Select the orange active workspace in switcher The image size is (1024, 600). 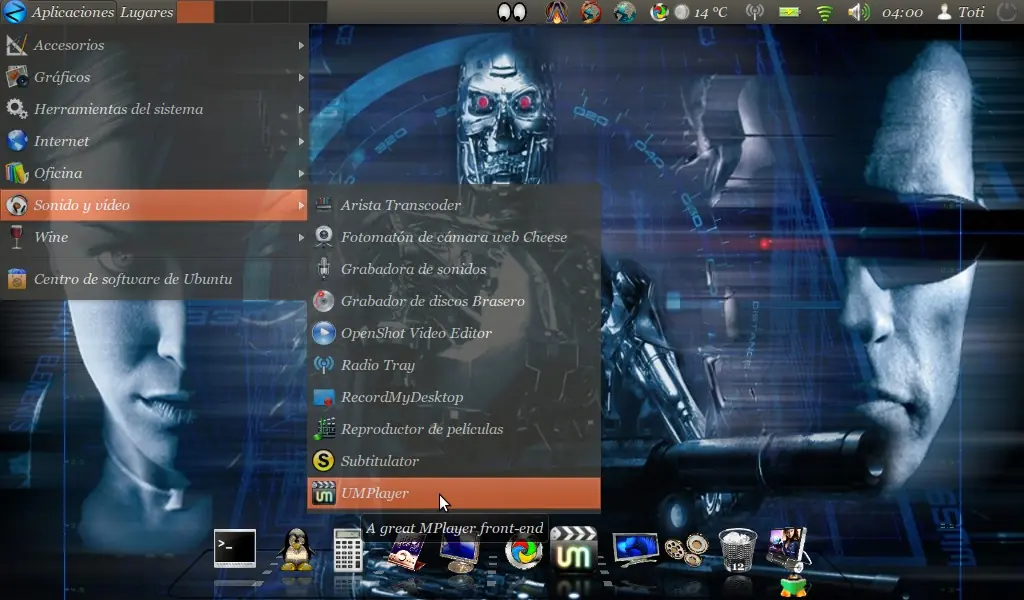click(195, 12)
